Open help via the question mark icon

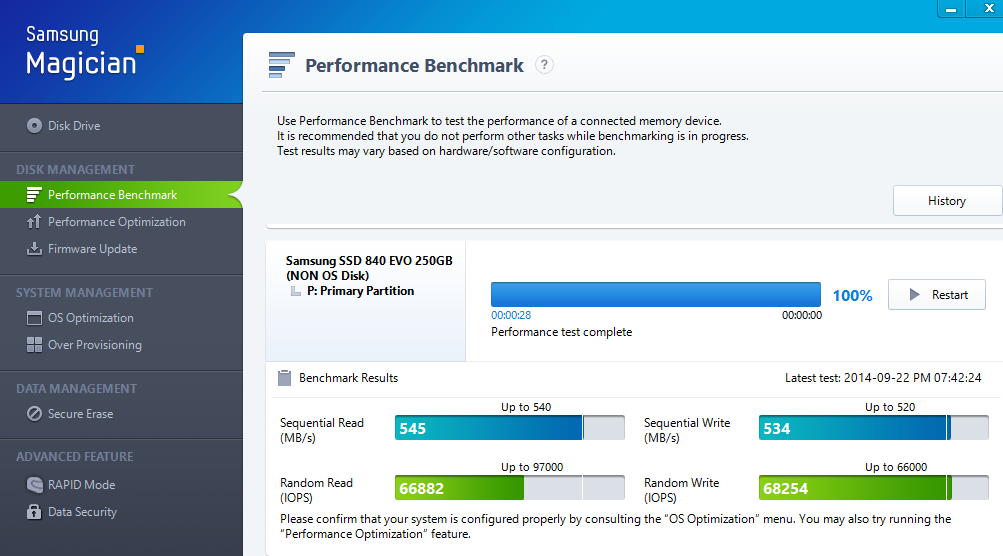[544, 65]
